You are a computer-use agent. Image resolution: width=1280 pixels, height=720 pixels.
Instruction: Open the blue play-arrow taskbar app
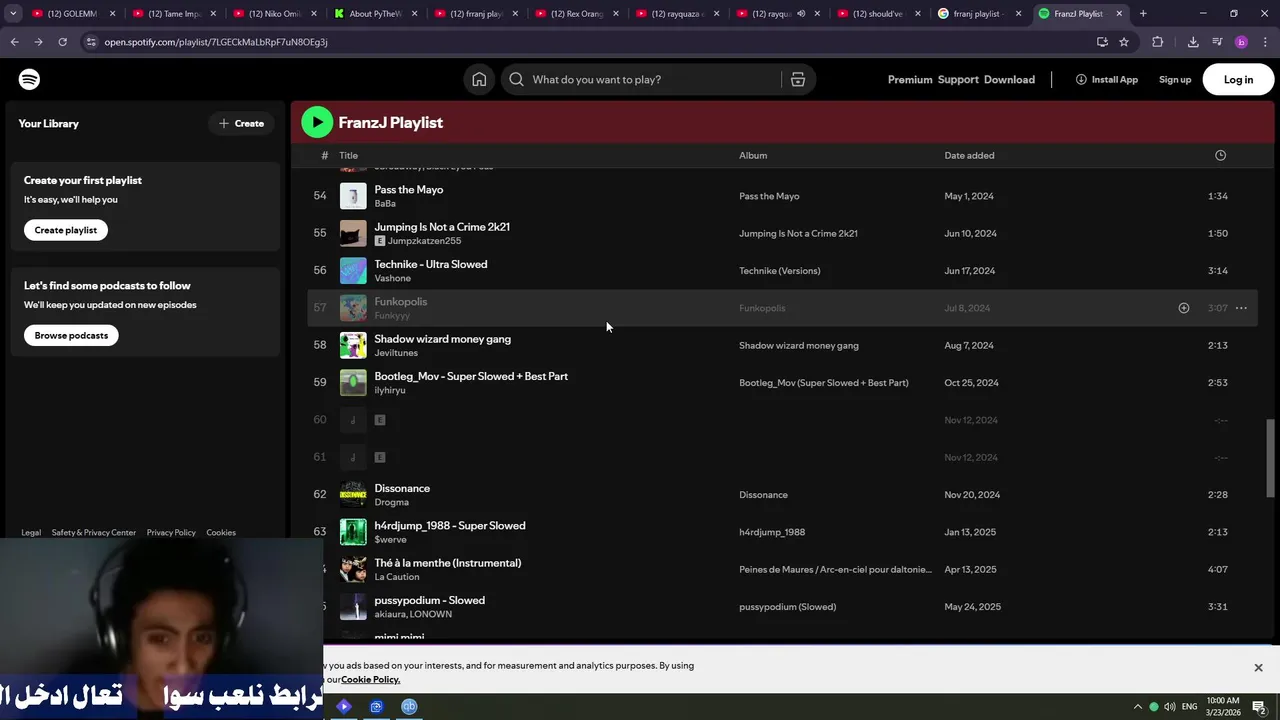click(344, 706)
